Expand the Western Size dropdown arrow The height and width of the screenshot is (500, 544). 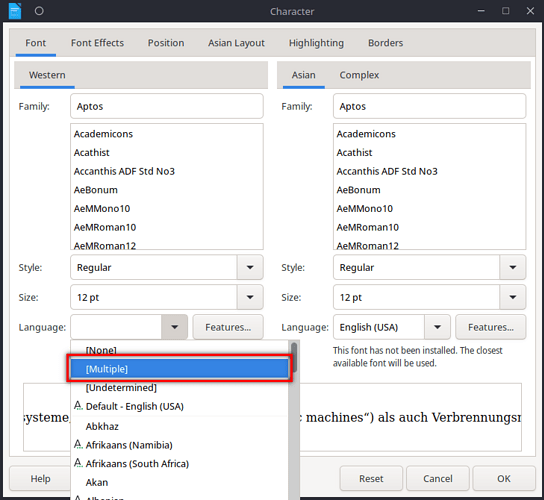(250, 297)
